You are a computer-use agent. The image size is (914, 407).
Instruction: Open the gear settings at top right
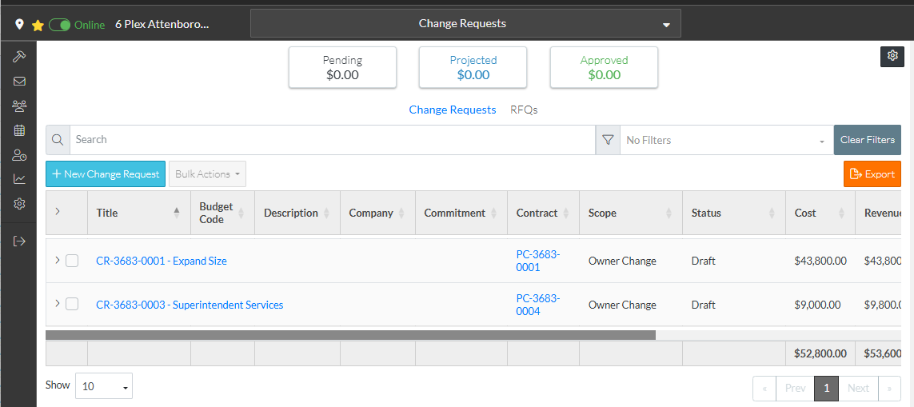[x=891, y=56]
